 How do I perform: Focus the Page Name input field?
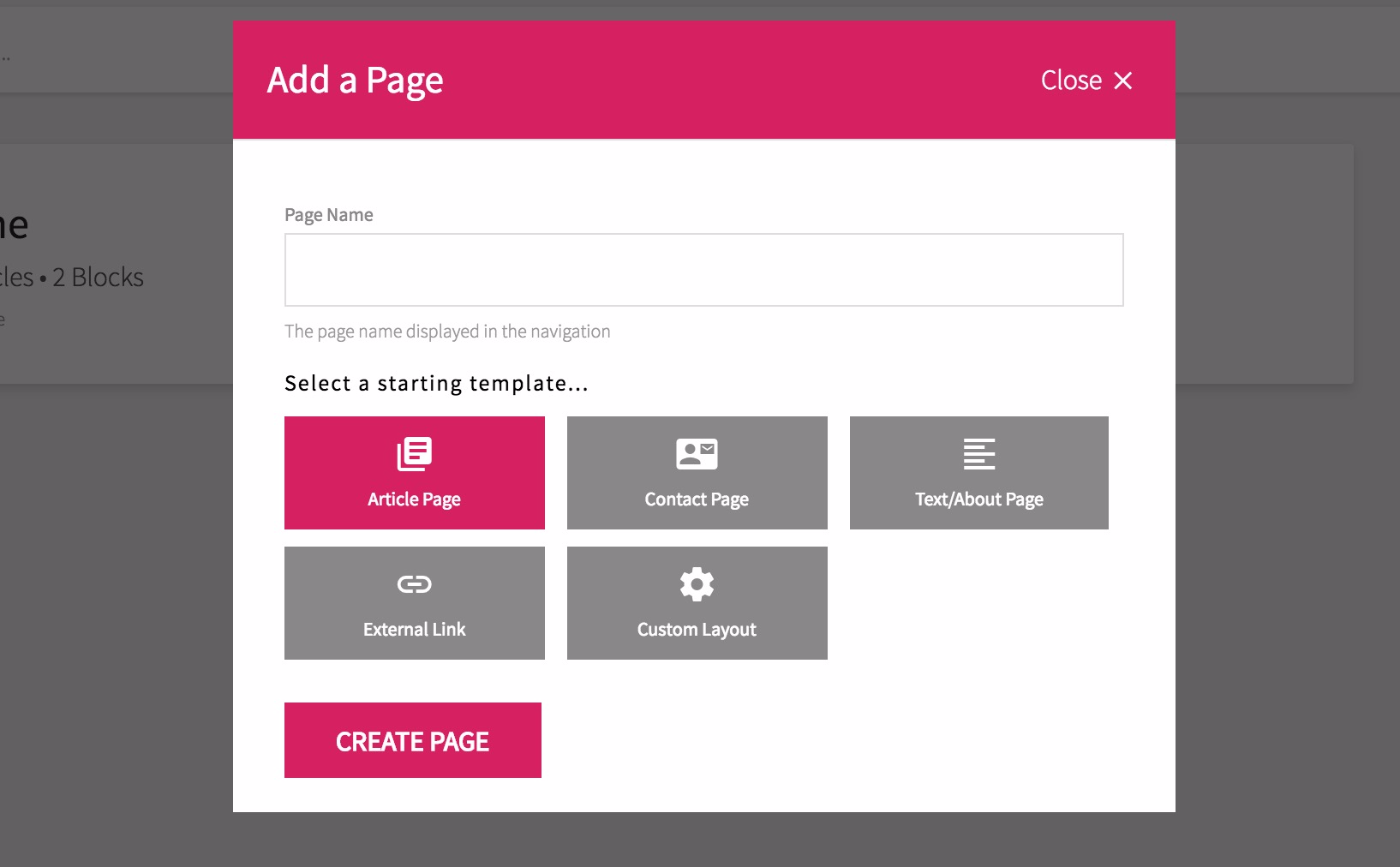(704, 270)
